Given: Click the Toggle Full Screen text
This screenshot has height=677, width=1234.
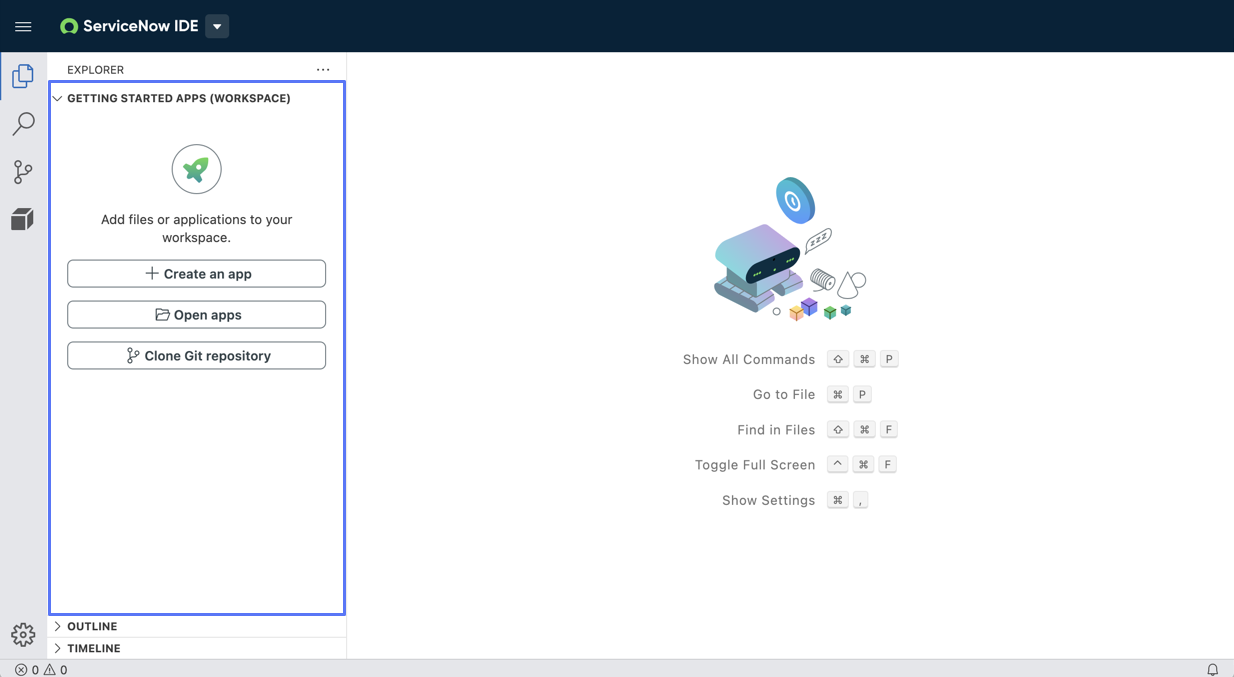Looking at the screenshot, I should click(x=755, y=465).
